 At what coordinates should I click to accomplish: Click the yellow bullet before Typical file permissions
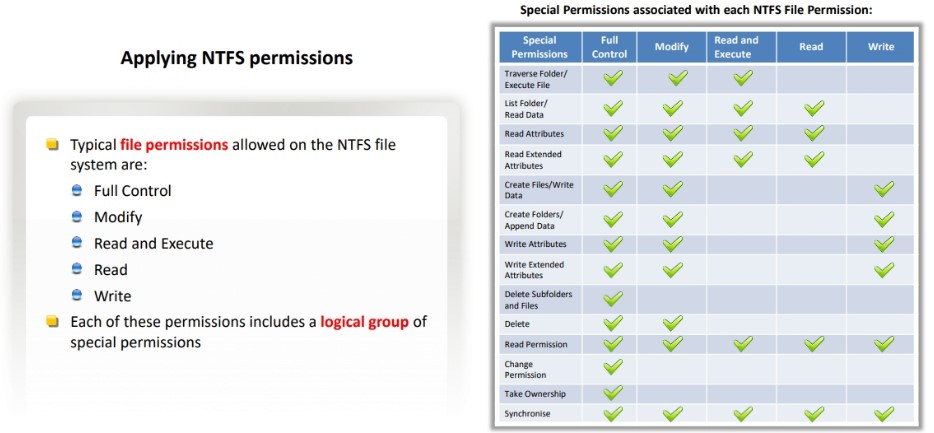[52, 145]
